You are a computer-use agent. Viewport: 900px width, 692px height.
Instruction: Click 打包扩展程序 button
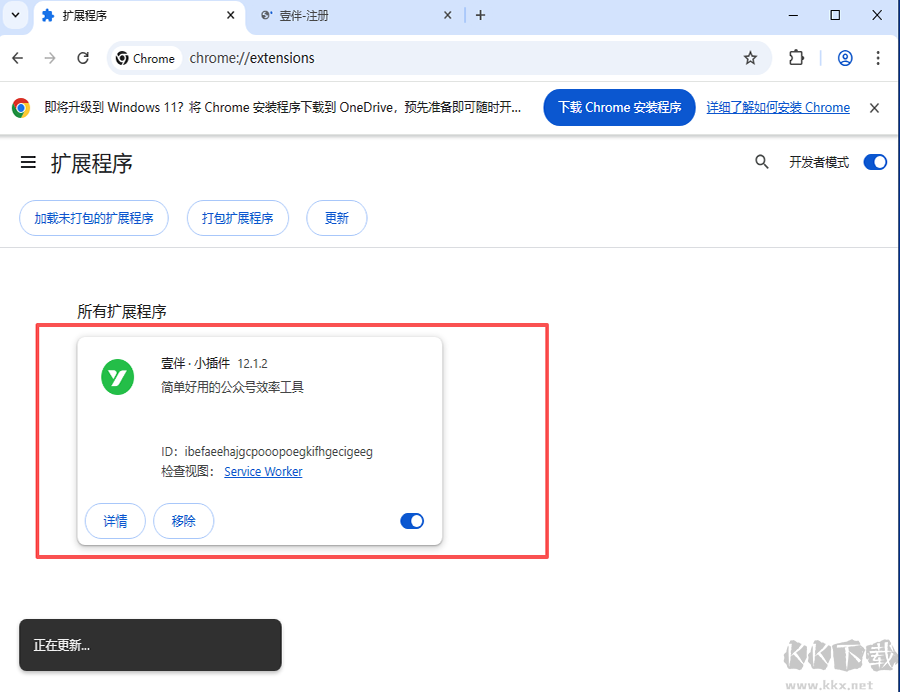(x=238, y=218)
